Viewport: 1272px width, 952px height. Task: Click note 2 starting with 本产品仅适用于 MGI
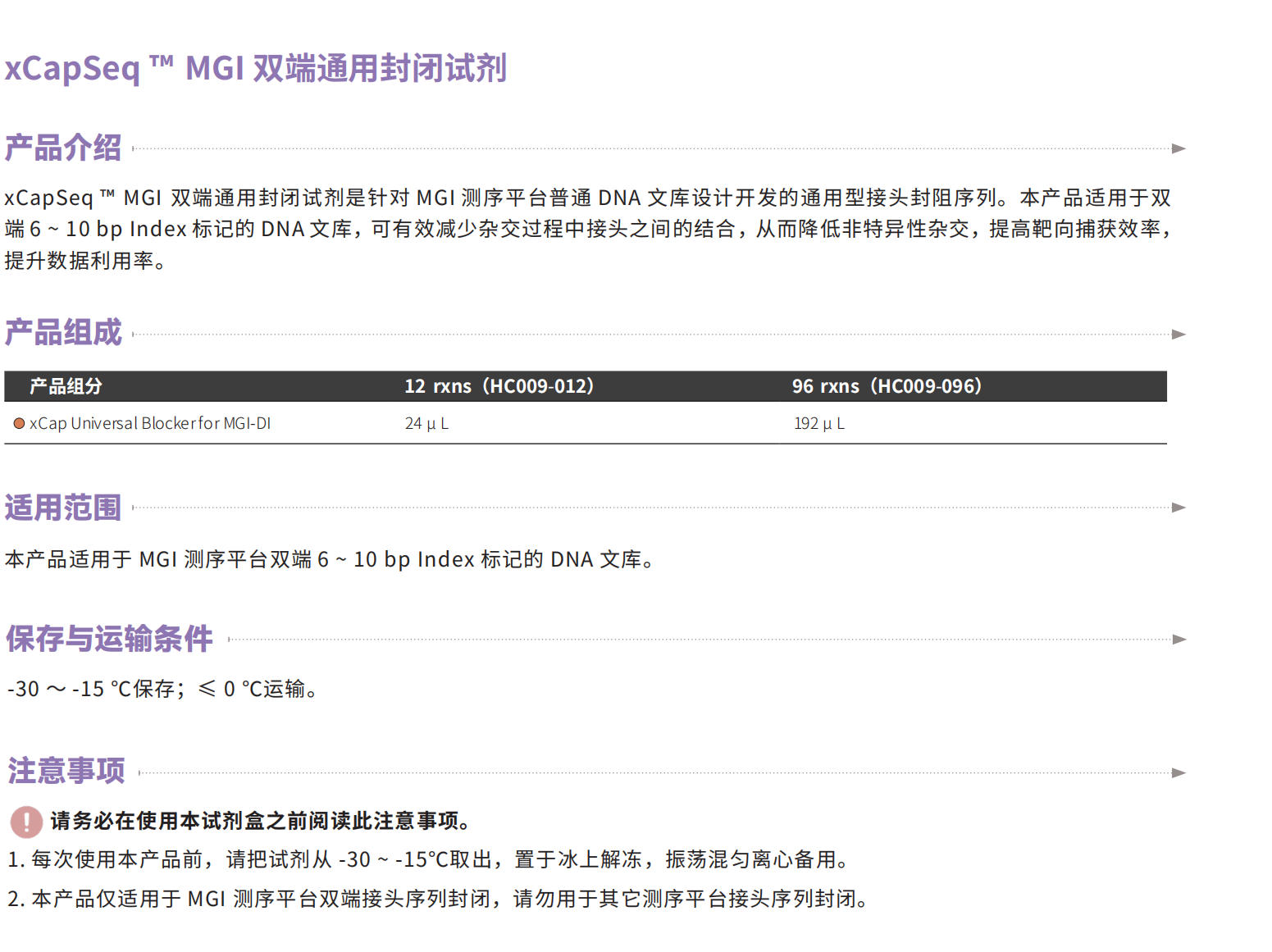439,899
